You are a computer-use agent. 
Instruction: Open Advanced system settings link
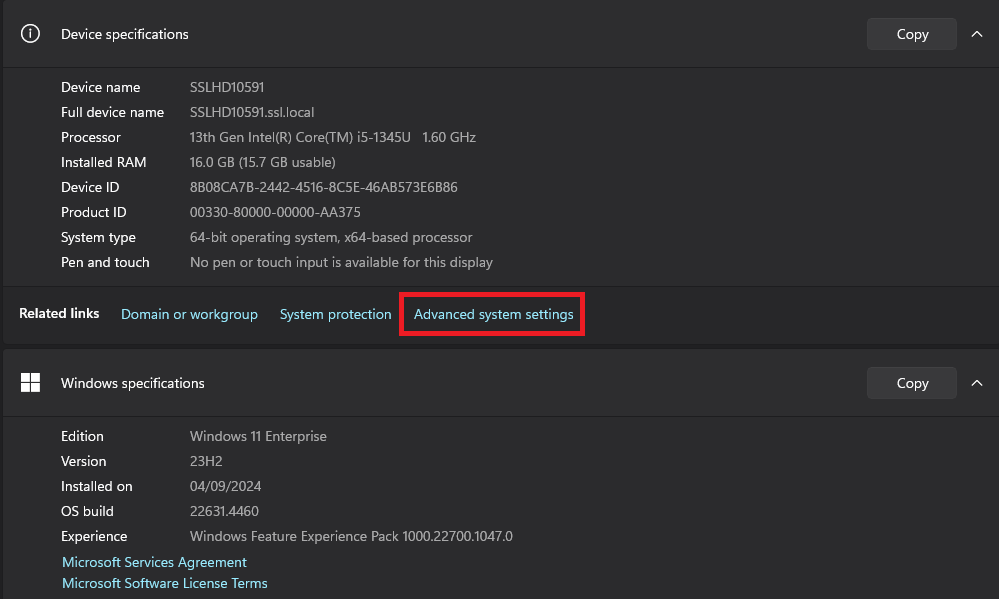click(494, 314)
